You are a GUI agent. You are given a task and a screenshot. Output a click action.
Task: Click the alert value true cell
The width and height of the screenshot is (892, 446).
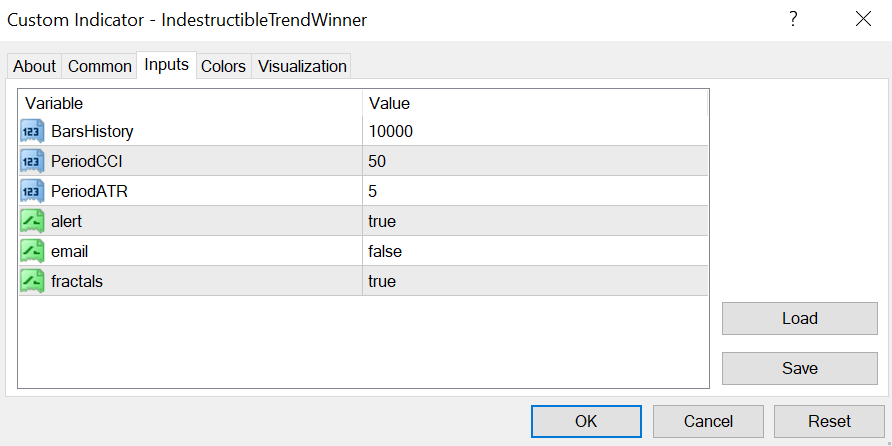(535, 221)
